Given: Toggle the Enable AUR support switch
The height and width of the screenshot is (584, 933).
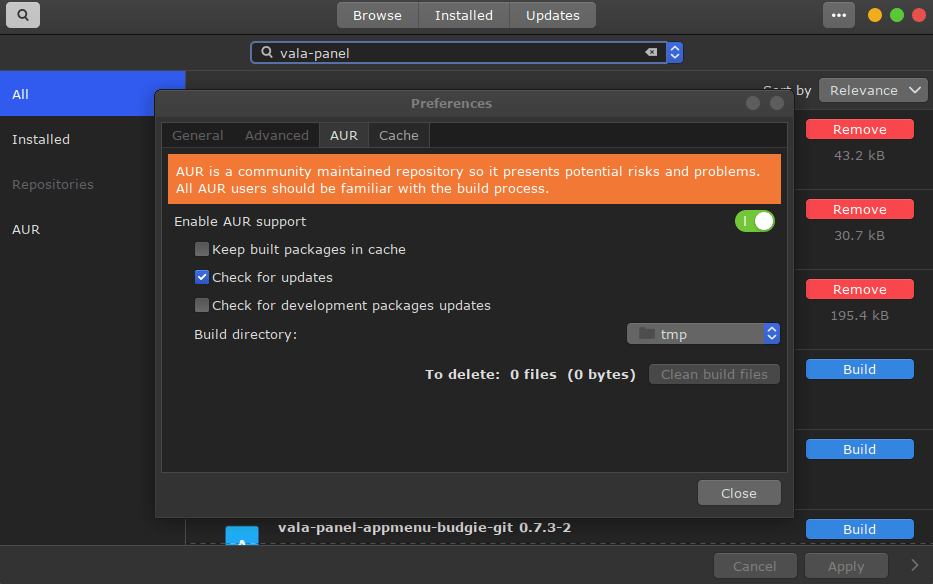Looking at the screenshot, I should point(755,221).
